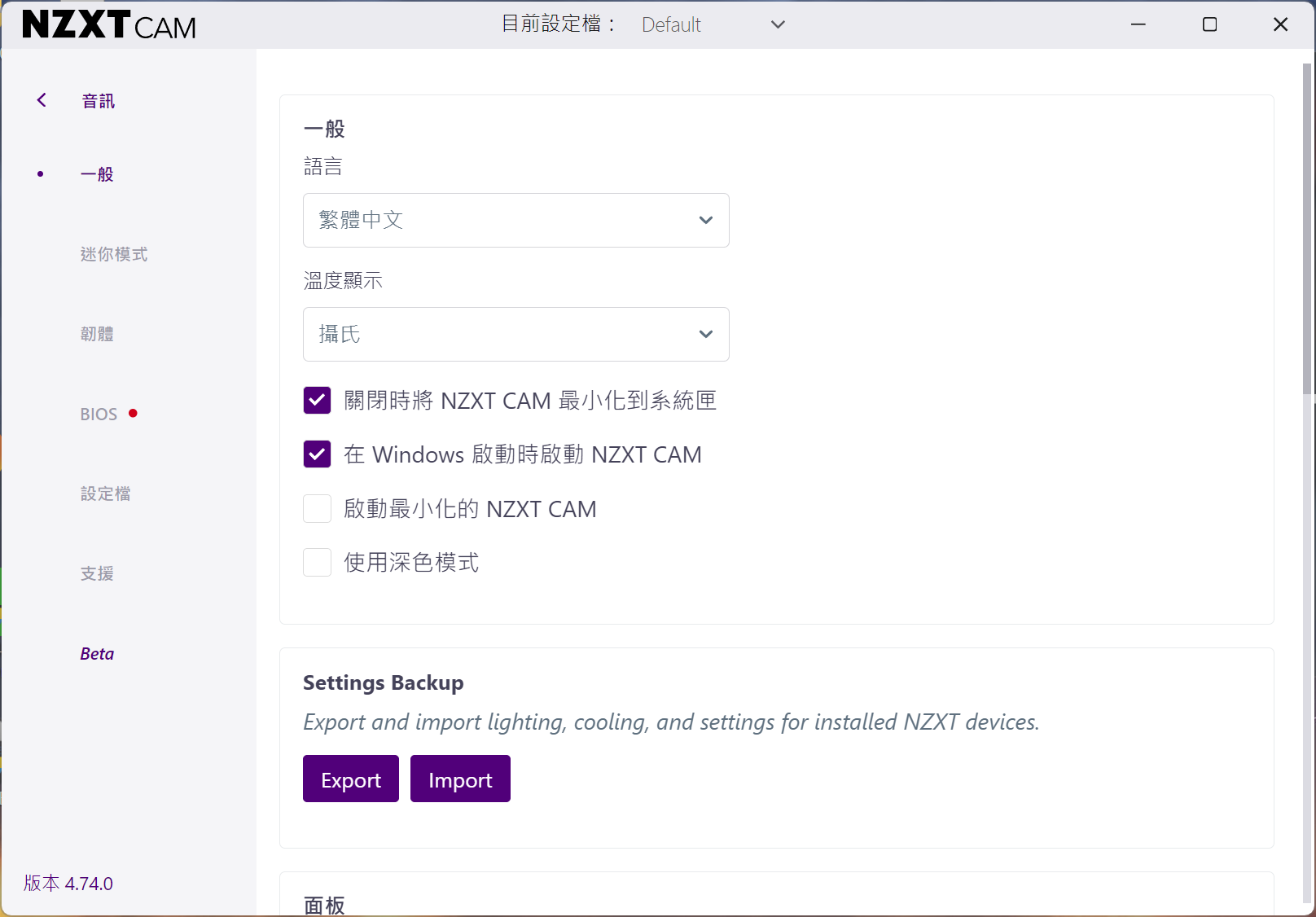Open the 支援 settings page
This screenshot has width=1316, height=917.
pyautogui.click(x=97, y=573)
